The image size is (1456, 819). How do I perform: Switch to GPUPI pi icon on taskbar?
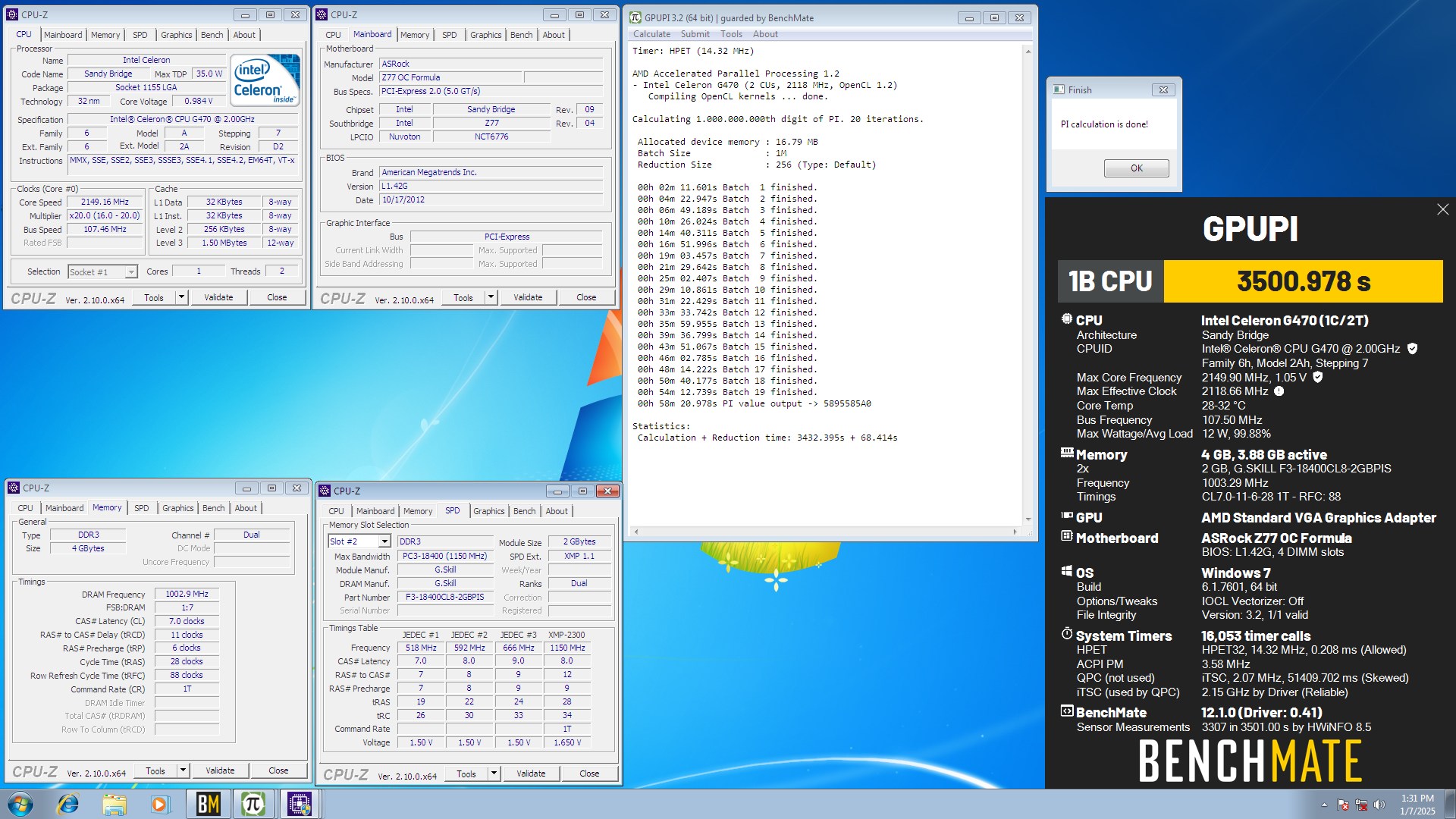tap(253, 804)
